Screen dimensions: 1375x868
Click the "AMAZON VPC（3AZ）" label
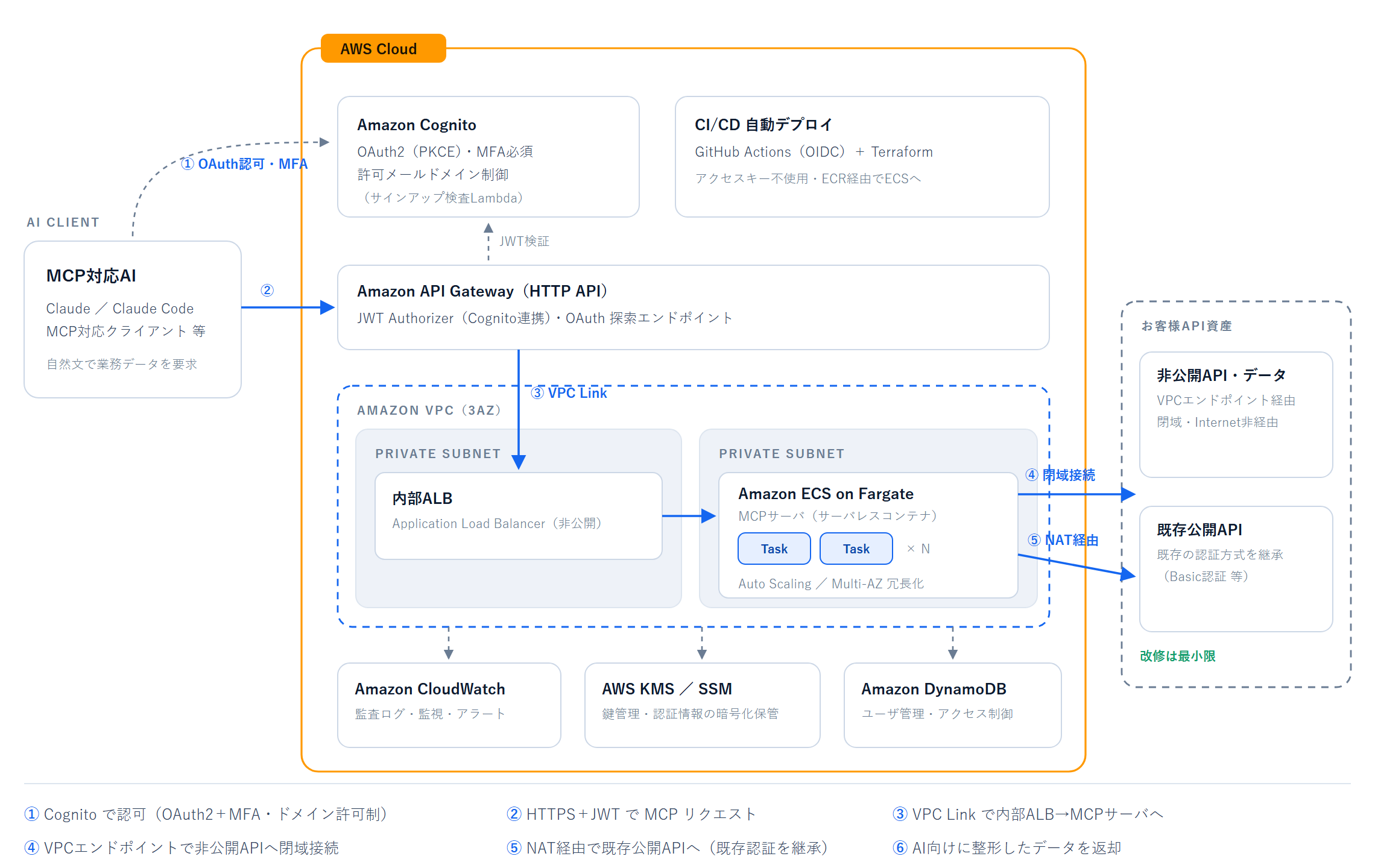(429, 410)
